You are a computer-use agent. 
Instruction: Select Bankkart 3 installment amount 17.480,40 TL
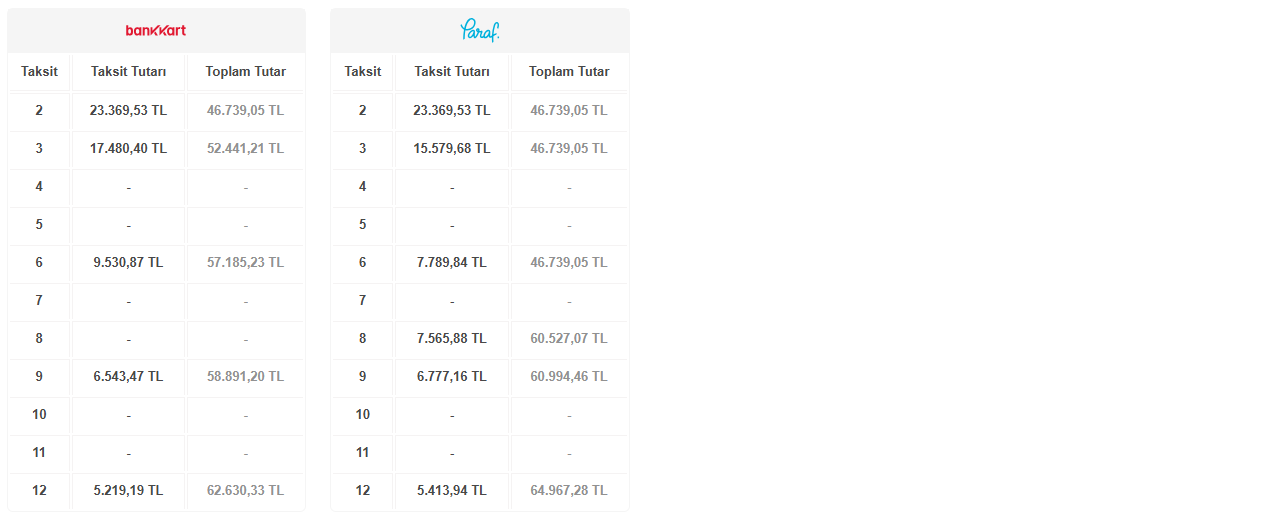pos(128,148)
